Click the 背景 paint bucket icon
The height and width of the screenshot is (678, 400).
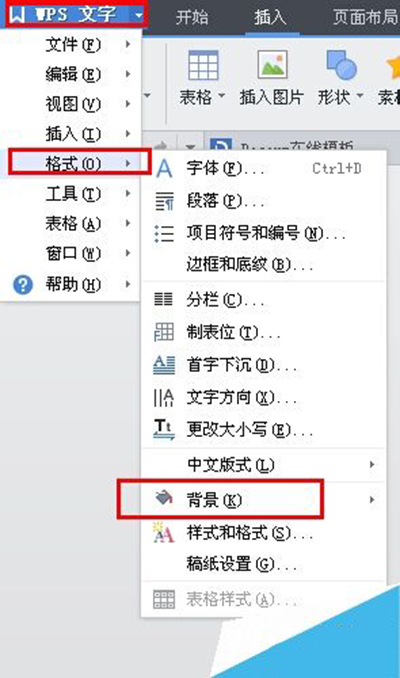pos(164,498)
